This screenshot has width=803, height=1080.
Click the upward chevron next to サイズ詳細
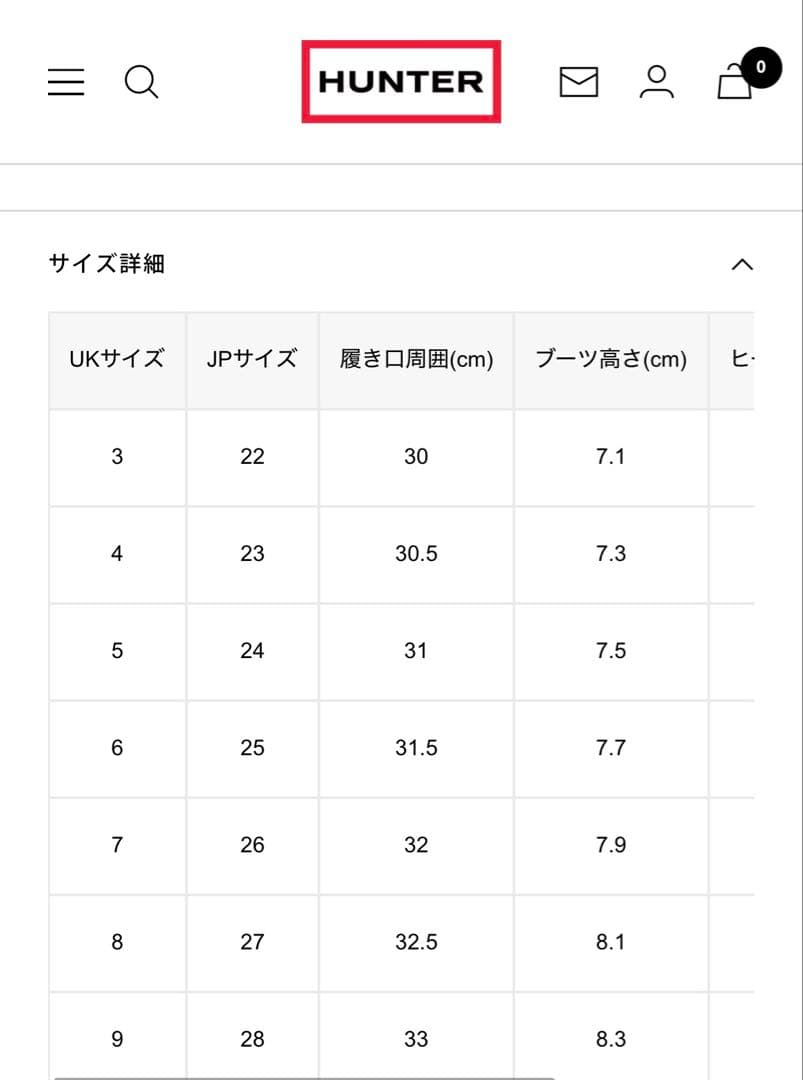coord(742,264)
